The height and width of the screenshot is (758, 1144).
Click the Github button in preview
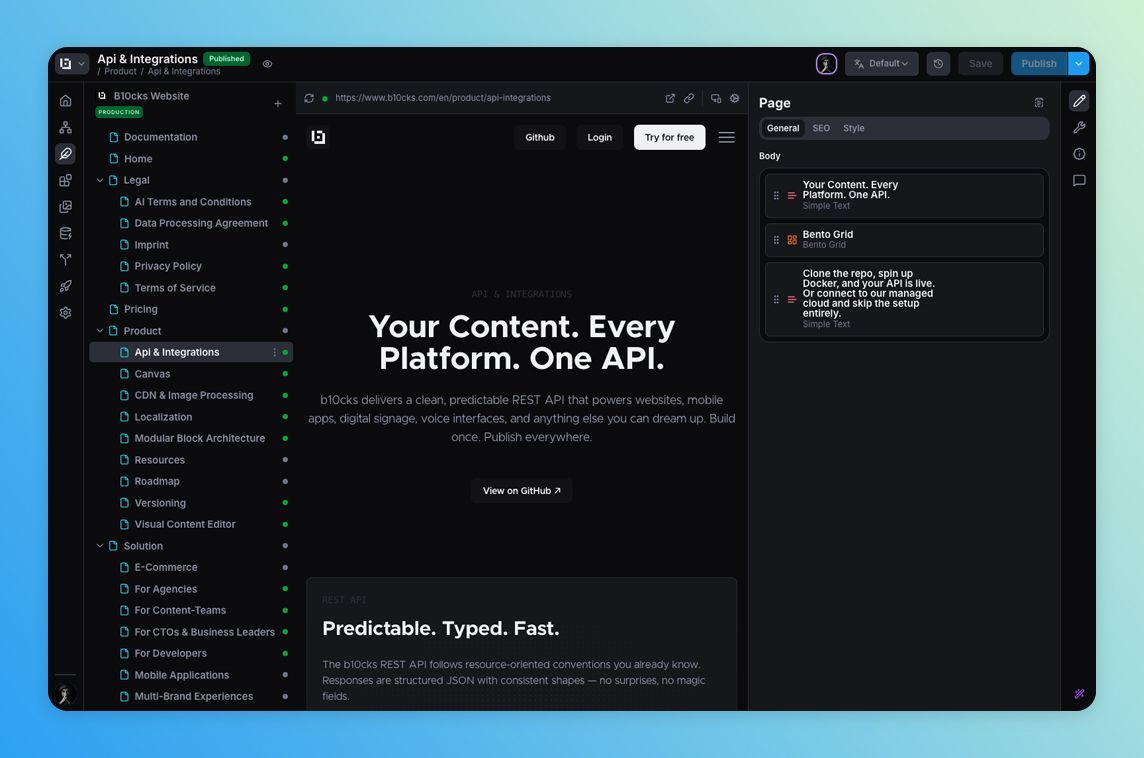[x=540, y=137]
